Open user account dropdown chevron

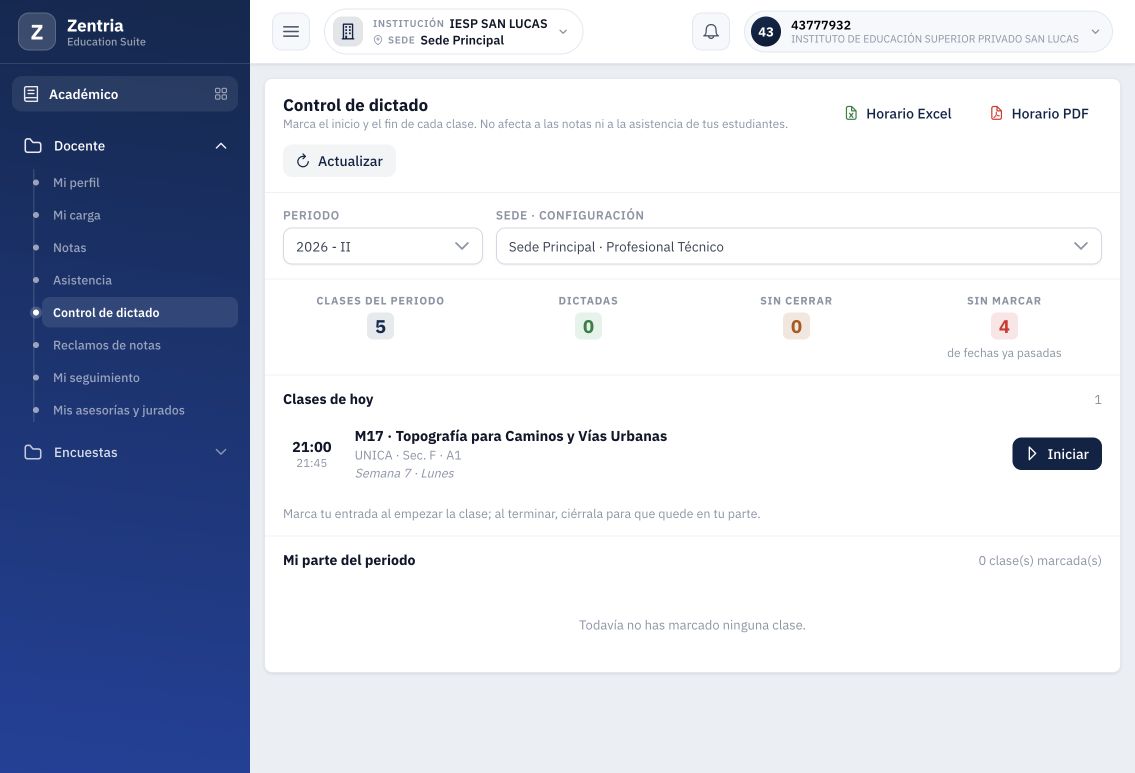click(x=1095, y=32)
